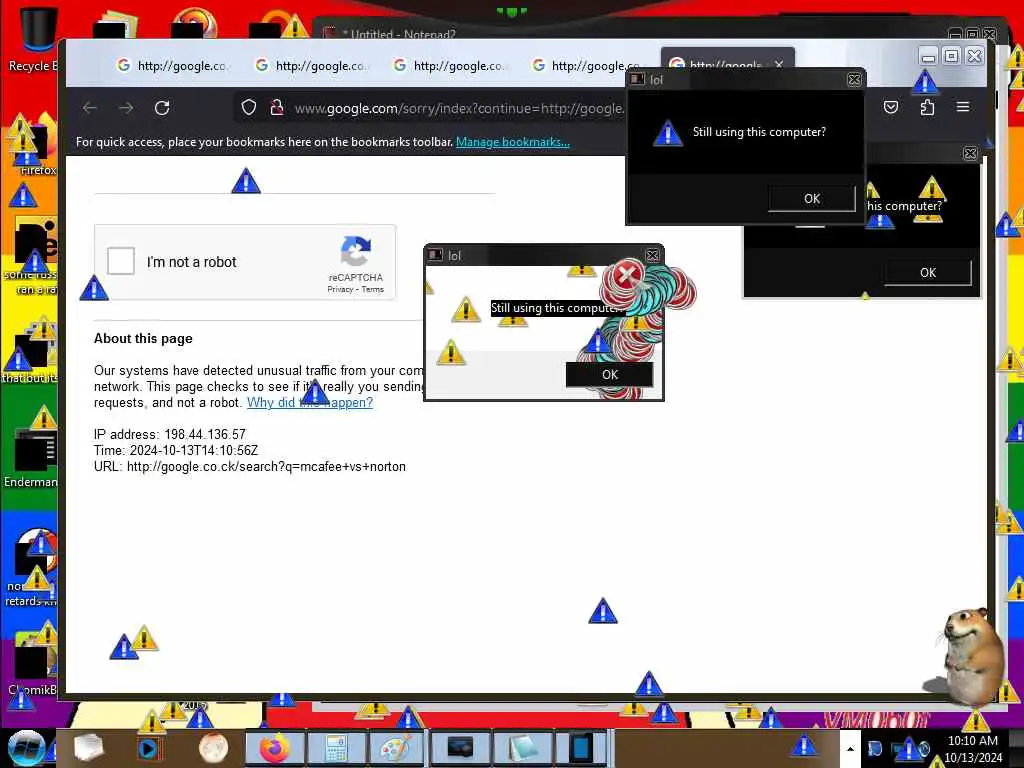Click the Windows Start orb
Image resolution: width=1024 pixels, height=768 pixels.
[x=26, y=748]
